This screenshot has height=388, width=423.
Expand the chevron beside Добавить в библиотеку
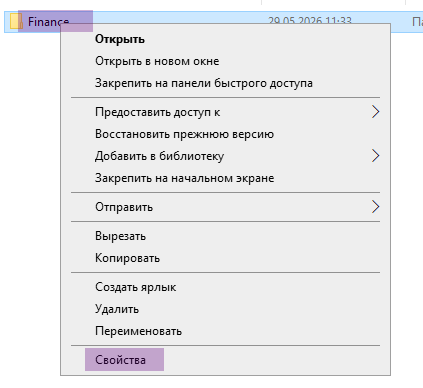click(375, 156)
